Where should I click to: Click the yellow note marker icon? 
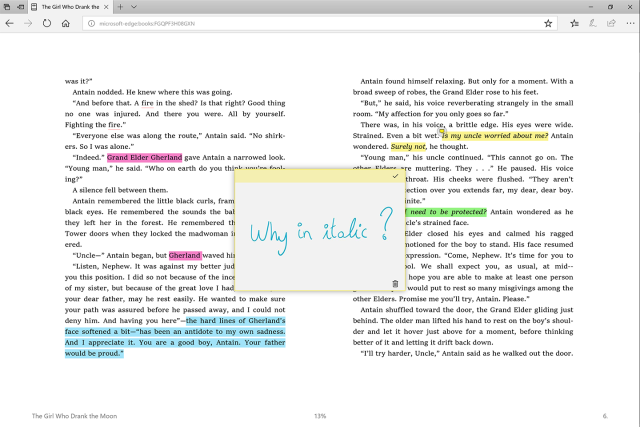coord(442,131)
